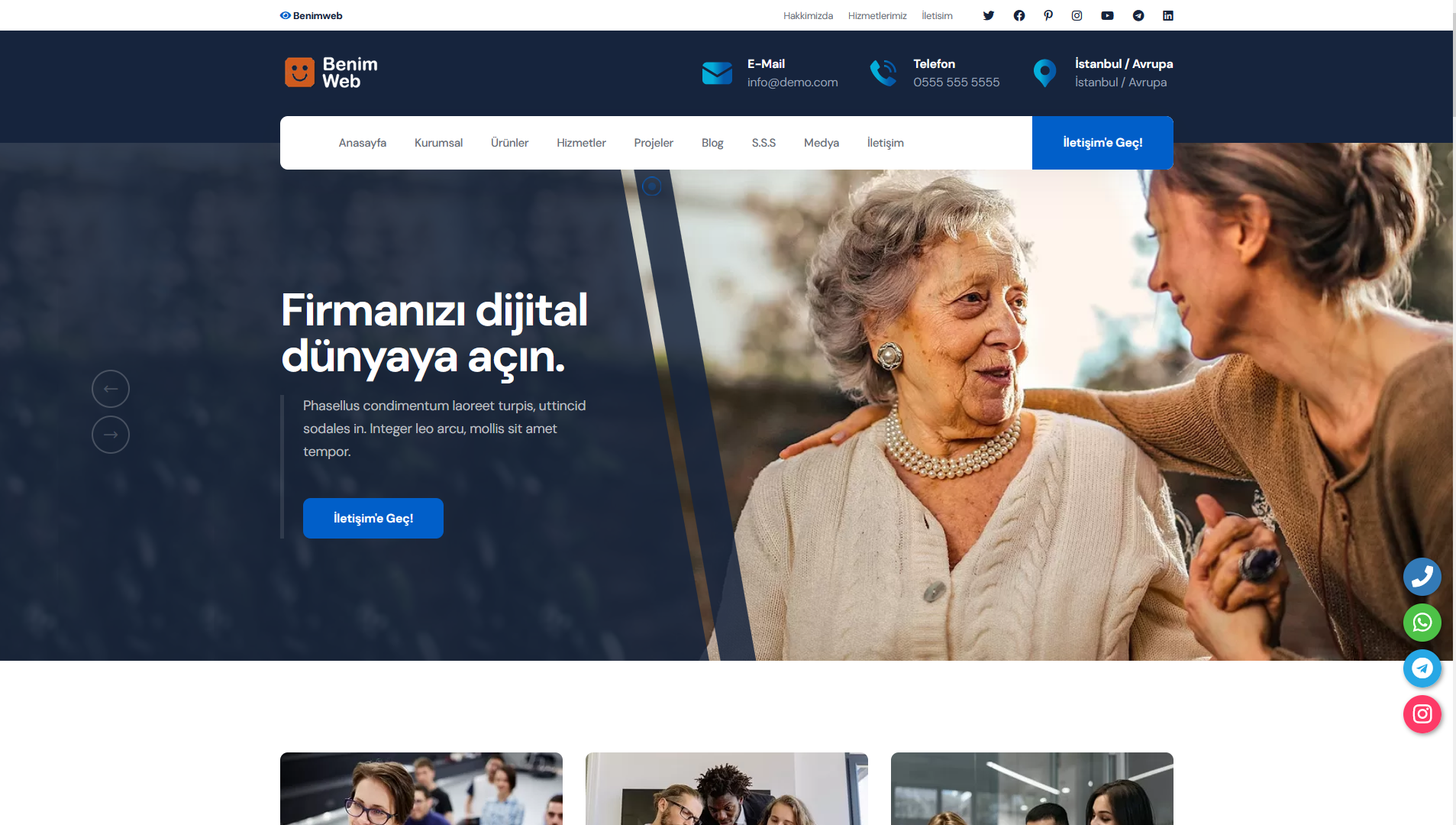Open the Hizmetler menu item
Image resolution: width=1456 pixels, height=825 pixels.
pos(581,143)
